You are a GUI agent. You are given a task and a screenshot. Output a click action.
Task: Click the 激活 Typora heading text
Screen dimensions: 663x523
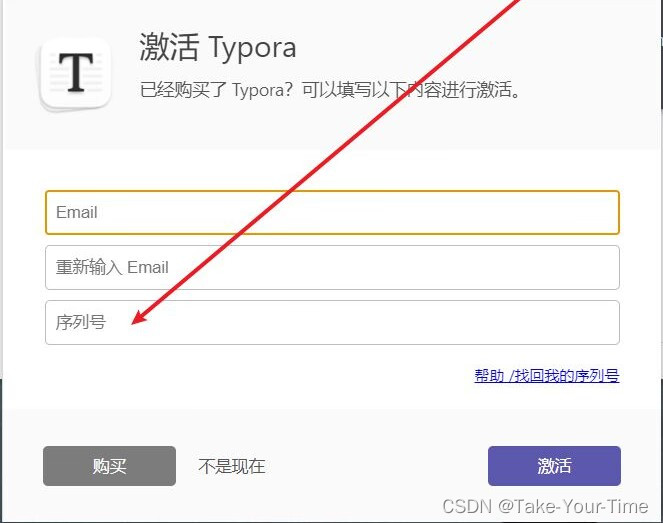tap(218, 47)
